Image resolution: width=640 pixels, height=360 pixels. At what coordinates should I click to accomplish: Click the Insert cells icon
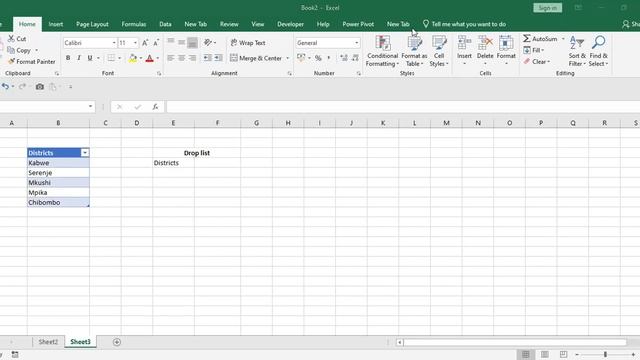[464, 42]
